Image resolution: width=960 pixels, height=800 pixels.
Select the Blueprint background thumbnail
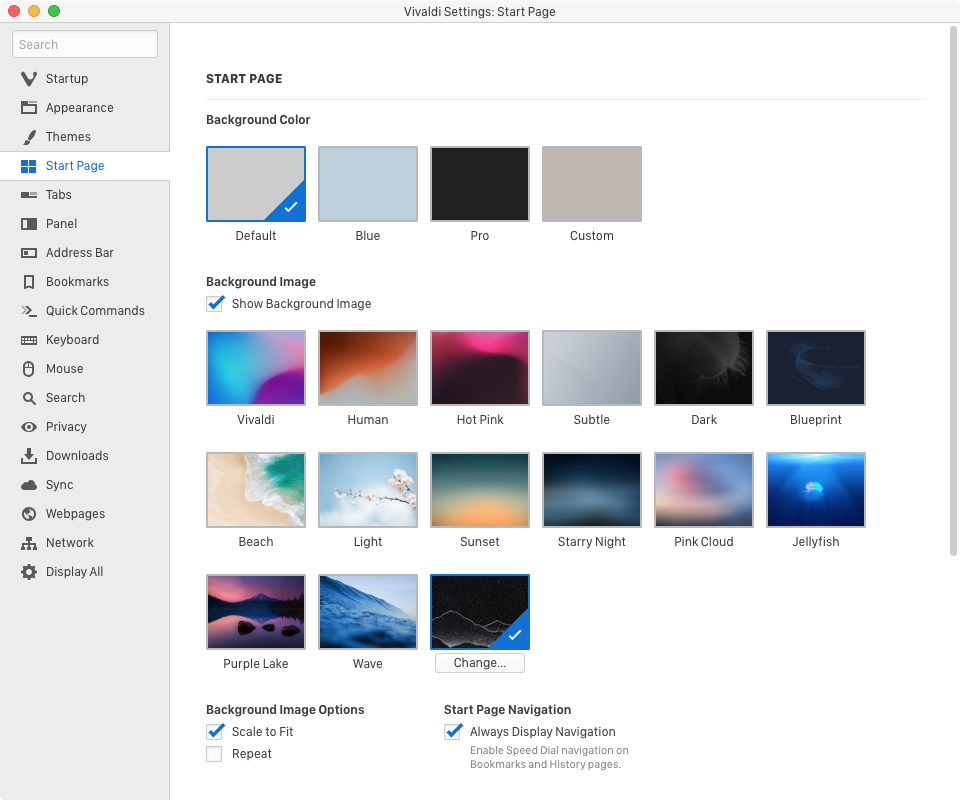click(816, 368)
